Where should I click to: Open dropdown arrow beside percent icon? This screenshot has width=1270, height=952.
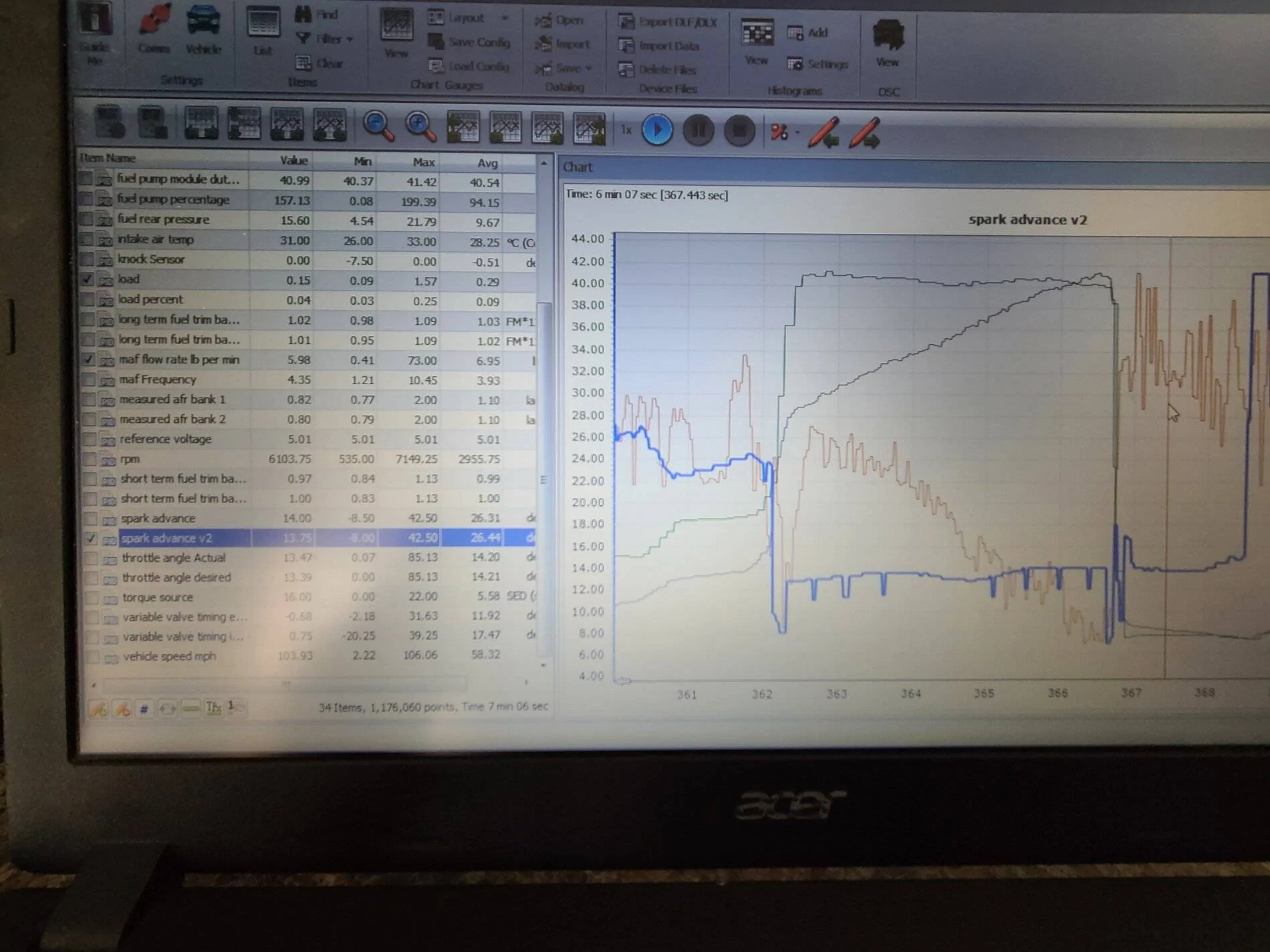pos(797,132)
